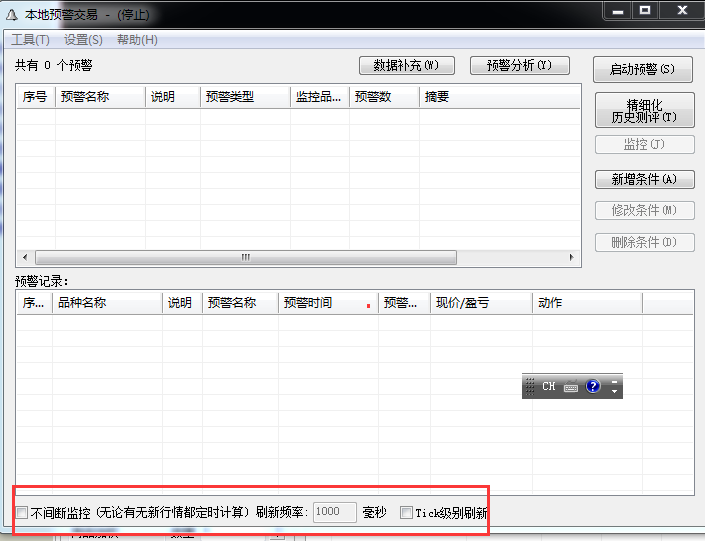Click the 摘要 column header
The height and width of the screenshot is (541, 705).
tap(500, 97)
